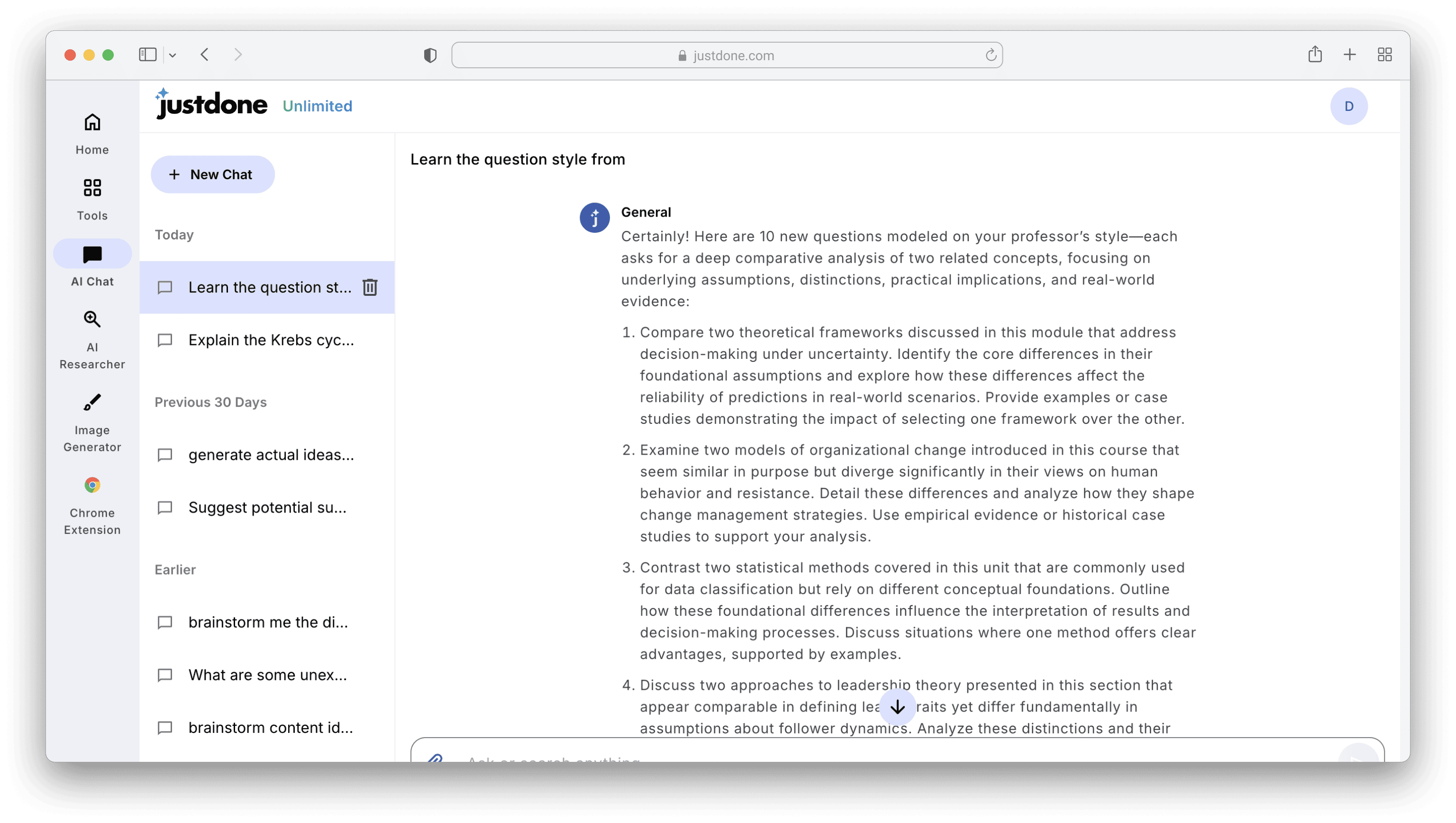Open the Image Generator brush icon
Viewport: 1456px width, 823px height.
click(x=92, y=402)
